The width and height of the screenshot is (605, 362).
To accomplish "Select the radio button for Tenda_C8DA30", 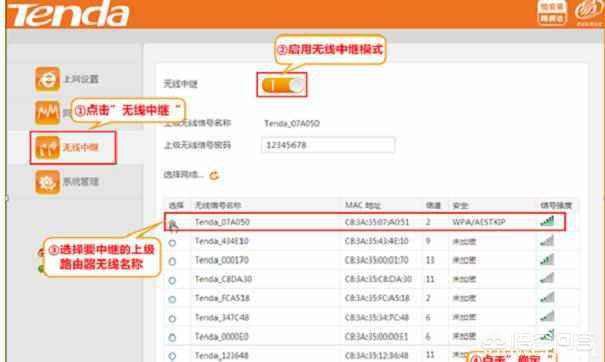I will (172, 281).
